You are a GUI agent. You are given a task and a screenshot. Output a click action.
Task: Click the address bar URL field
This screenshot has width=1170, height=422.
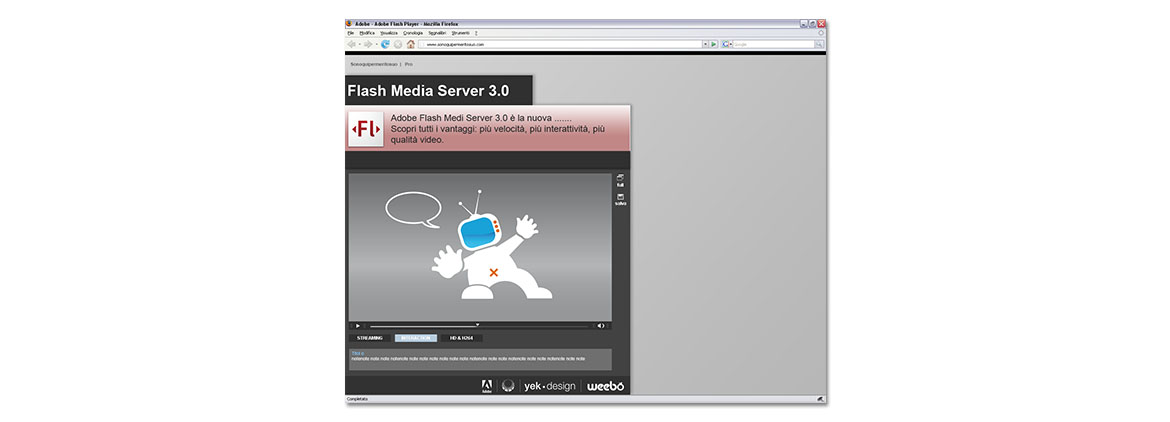point(562,45)
